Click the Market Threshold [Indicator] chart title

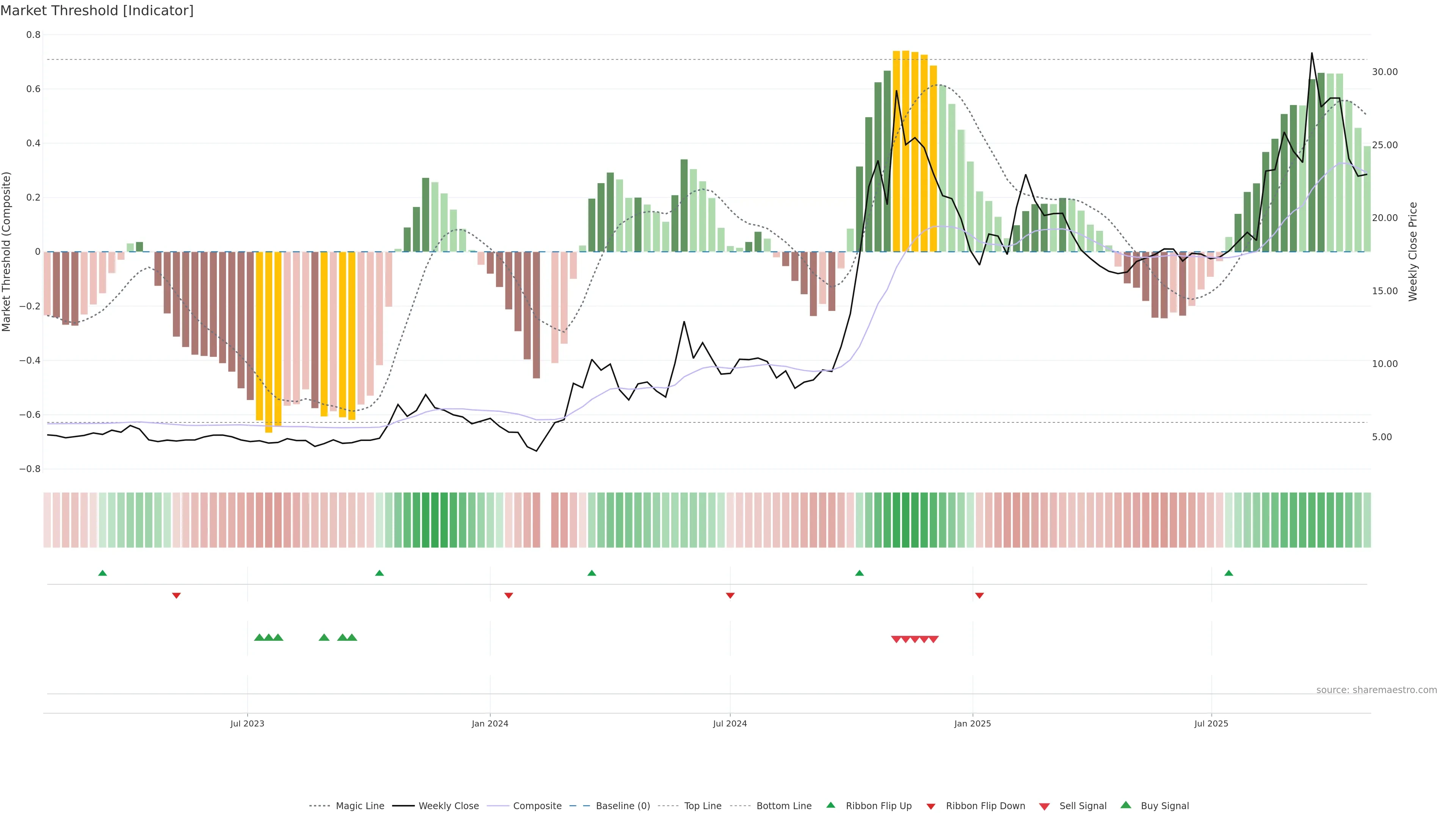coord(97,11)
